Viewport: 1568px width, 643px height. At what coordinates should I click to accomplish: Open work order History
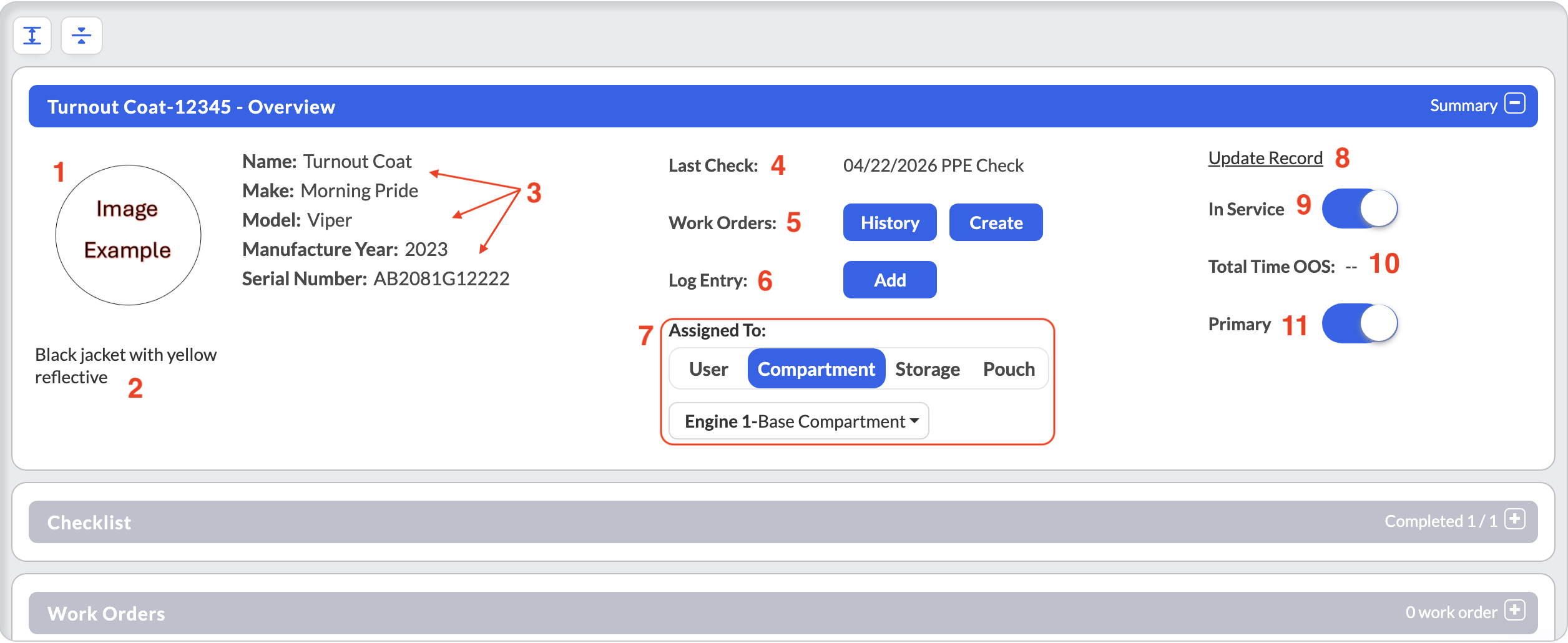[889, 222]
